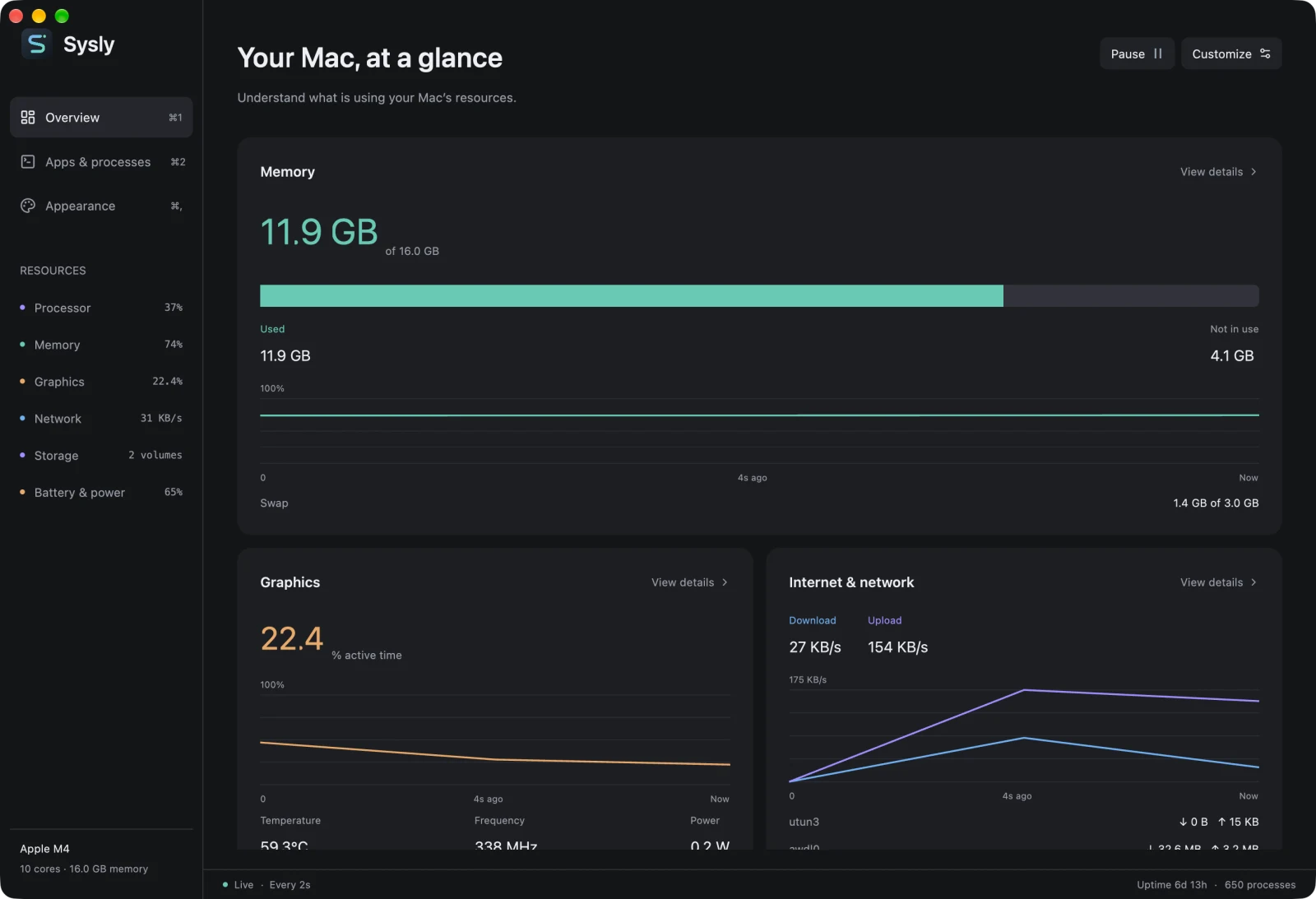Click the Appearance palette icon
The height and width of the screenshot is (899, 1316).
tap(28, 206)
